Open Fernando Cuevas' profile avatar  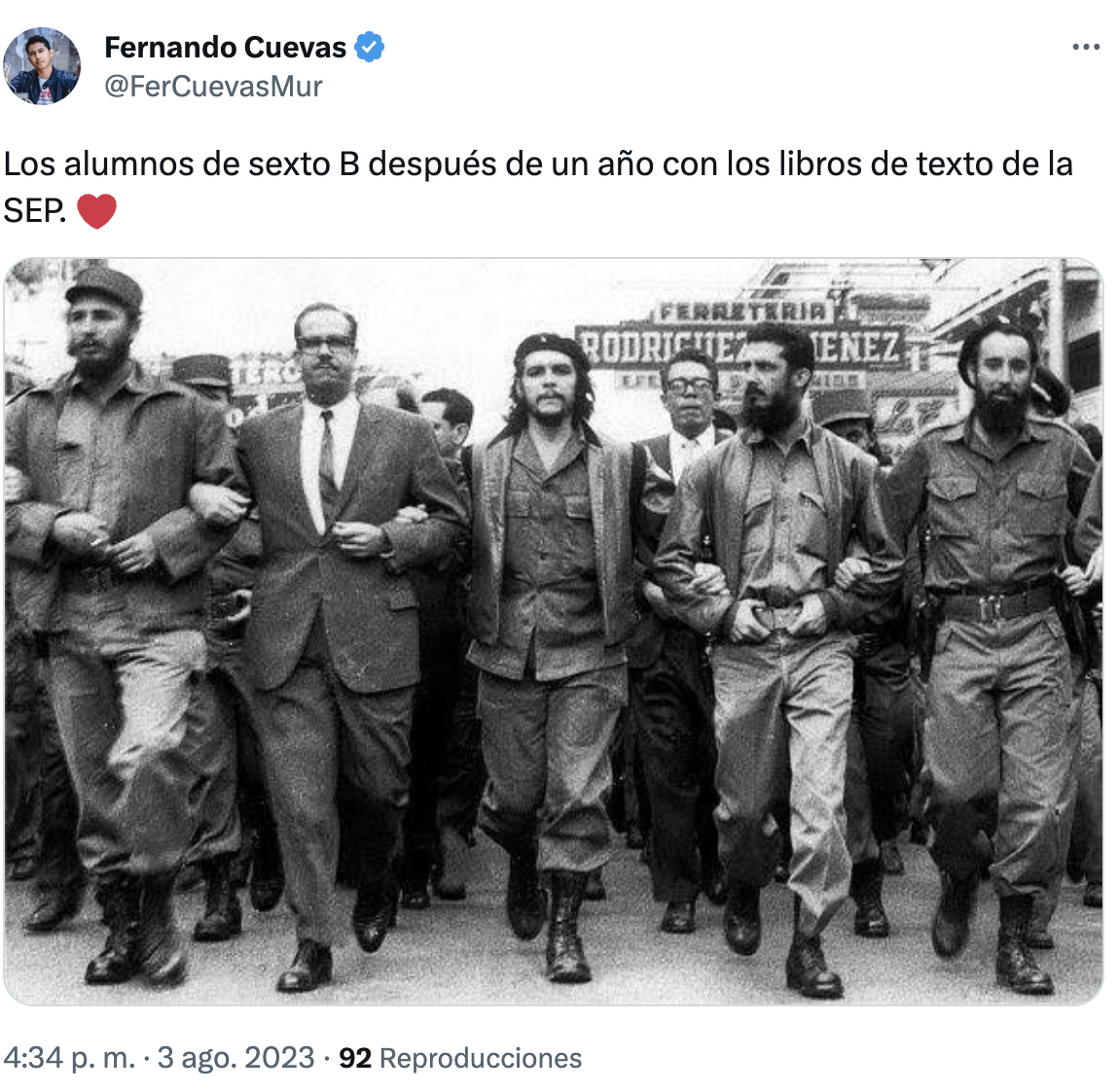click(42, 66)
